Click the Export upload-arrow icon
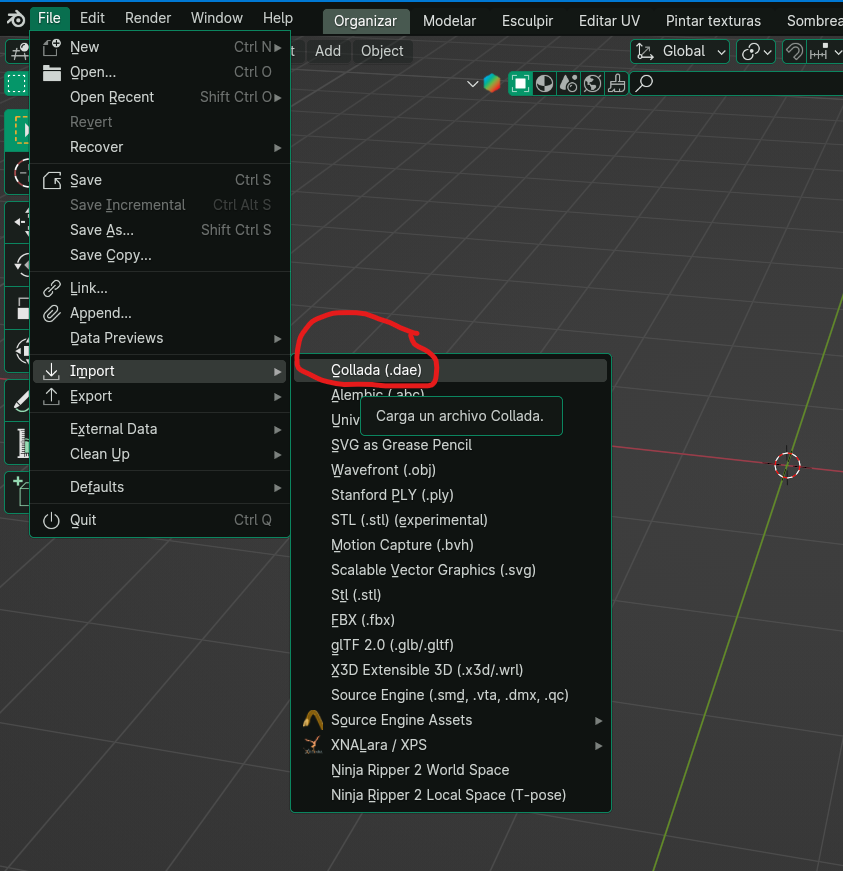Image resolution: width=843 pixels, height=871 pixels. (x=52, y=396)
